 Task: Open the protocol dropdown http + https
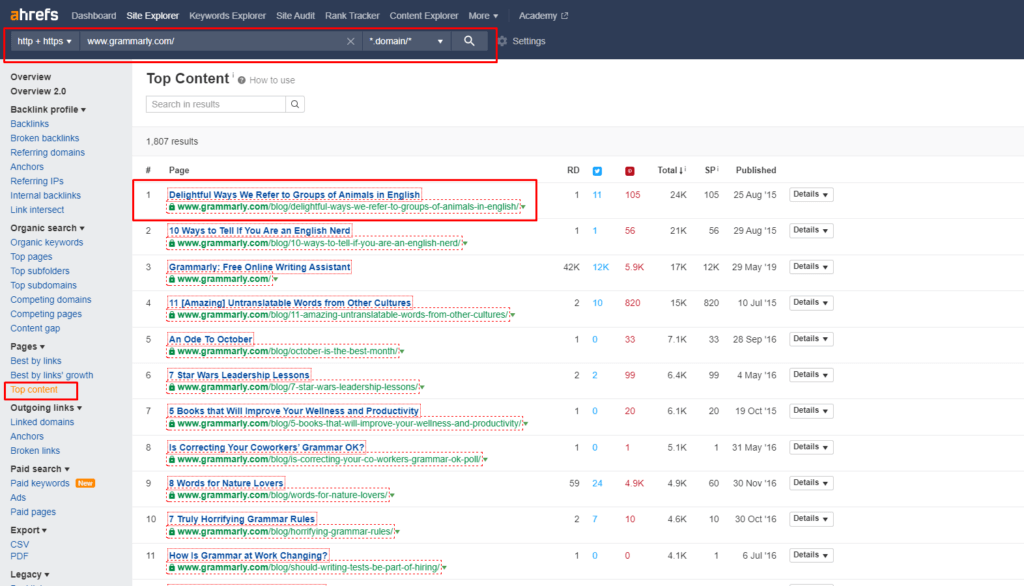pos(44,41)
